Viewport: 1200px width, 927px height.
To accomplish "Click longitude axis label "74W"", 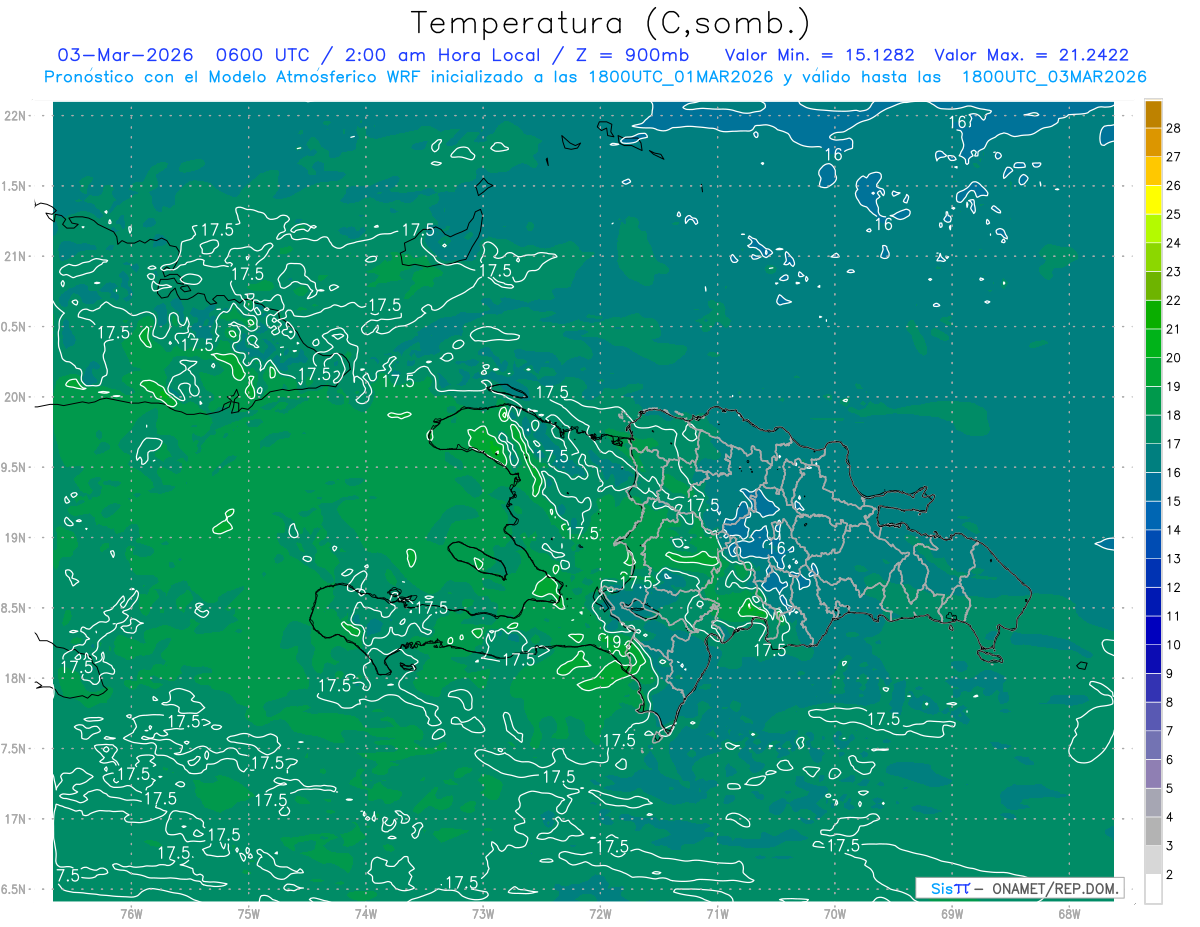I will [366, 914].
